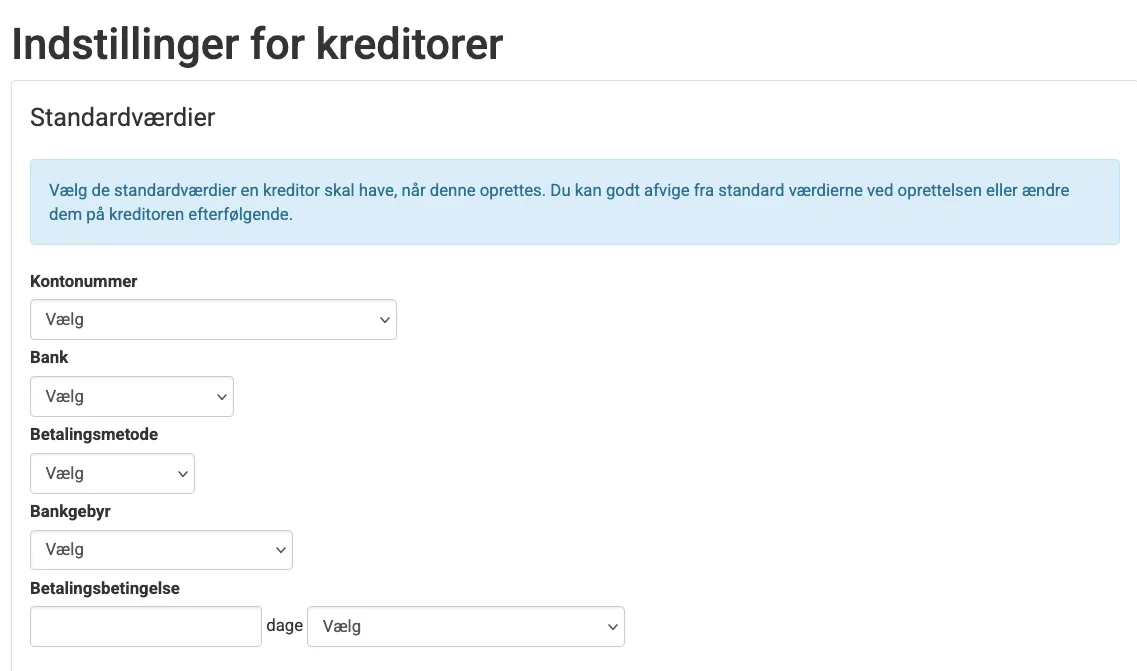Click the dage text next to the input
Screen dimensions: 1137x671
click(285, 625)
